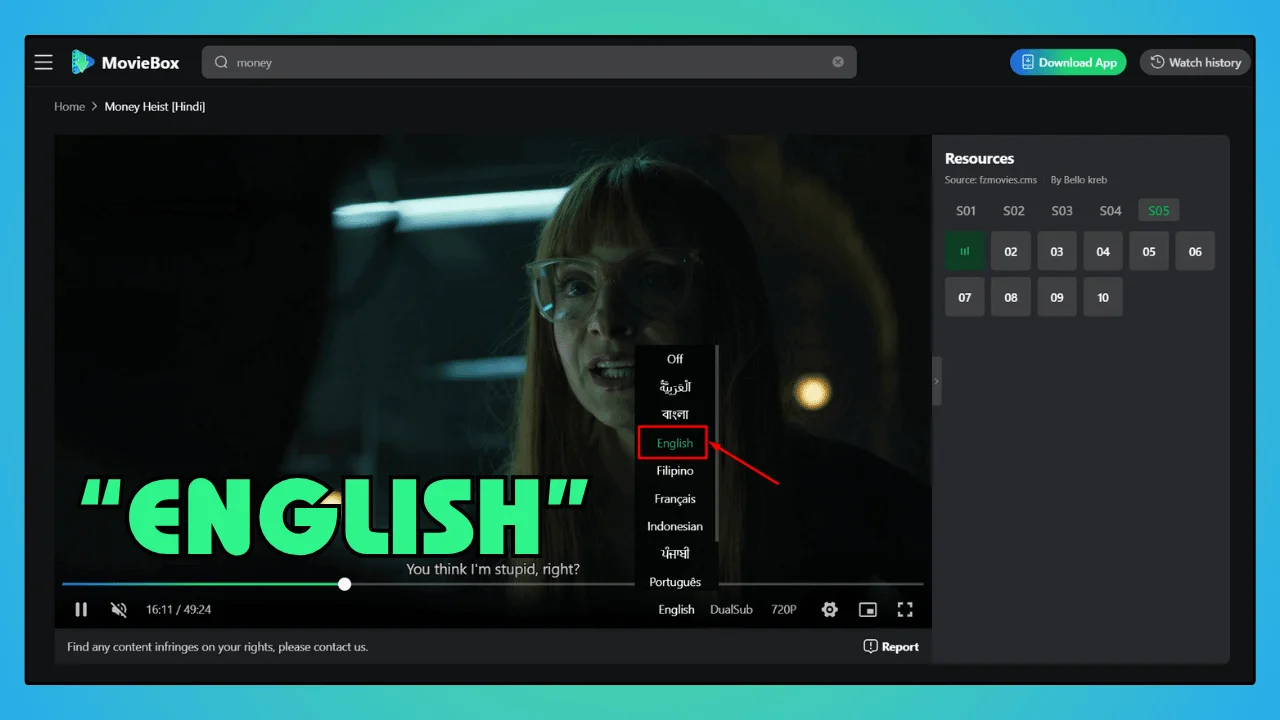This screenshot has height=720, width=1280.
Task: Click the By Bello kreb uploader text
Action: (1079, 180)
